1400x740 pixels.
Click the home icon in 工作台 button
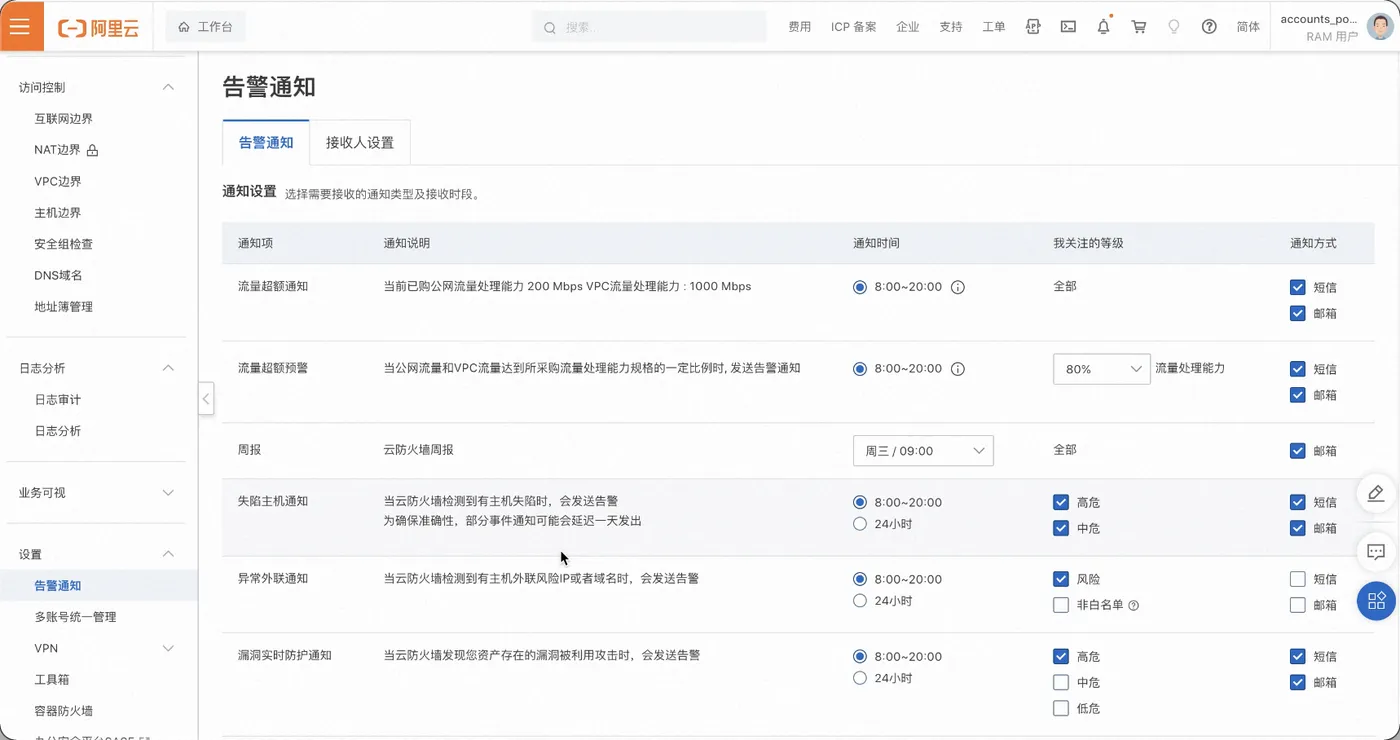coord(184,27)
